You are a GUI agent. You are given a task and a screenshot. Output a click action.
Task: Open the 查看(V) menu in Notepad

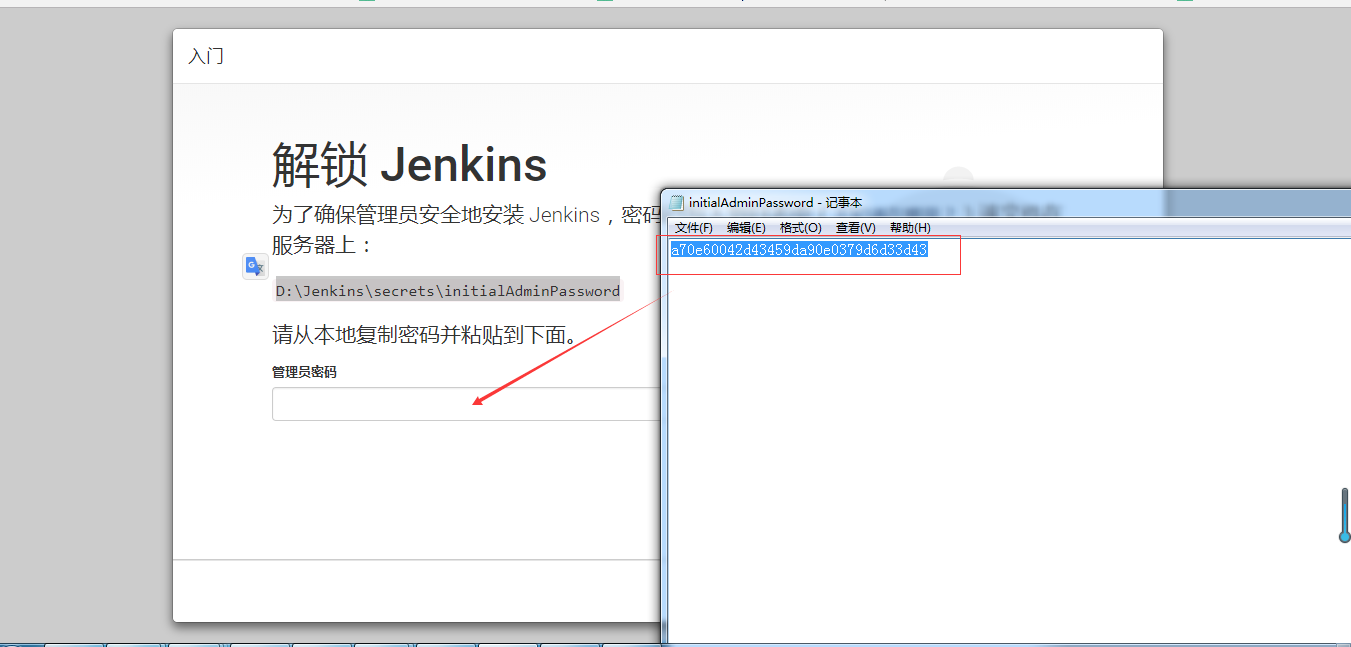click(855, 228)
